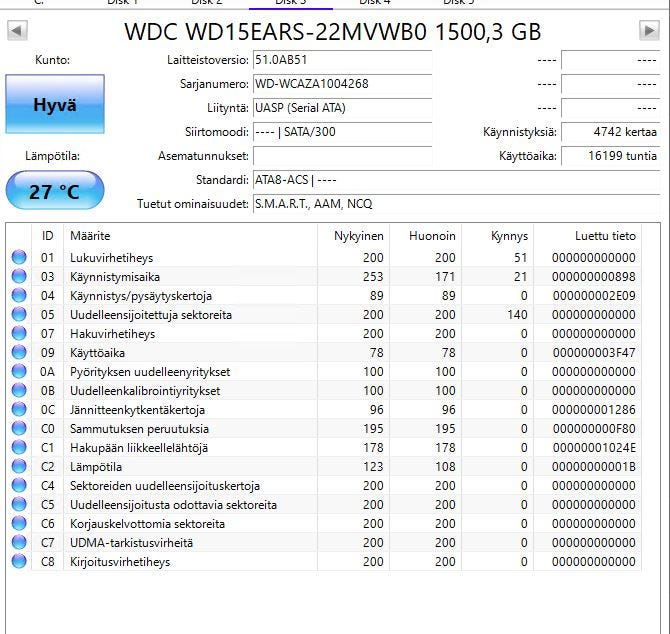Click status orb for UDMA-tarkistusvirheitä
This screenshot has height=634, width=670.
(x=19, y=543)
